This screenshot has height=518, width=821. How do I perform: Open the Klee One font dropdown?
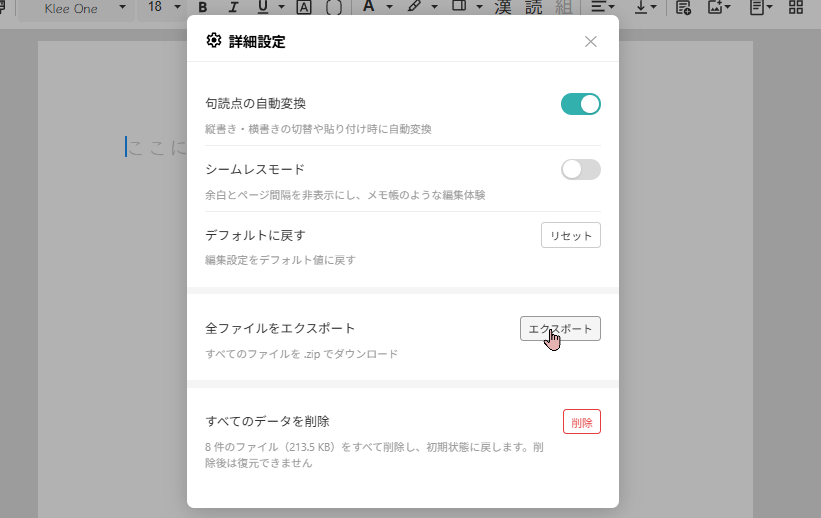[76, 8]
